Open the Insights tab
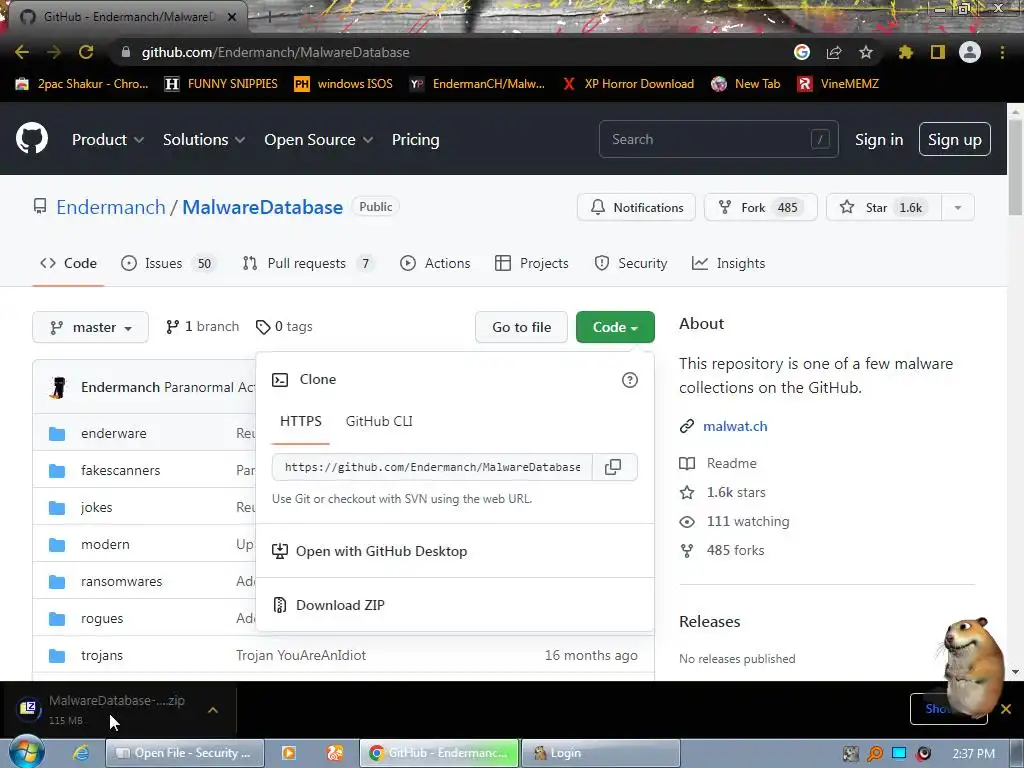 (x=728, y=263)
